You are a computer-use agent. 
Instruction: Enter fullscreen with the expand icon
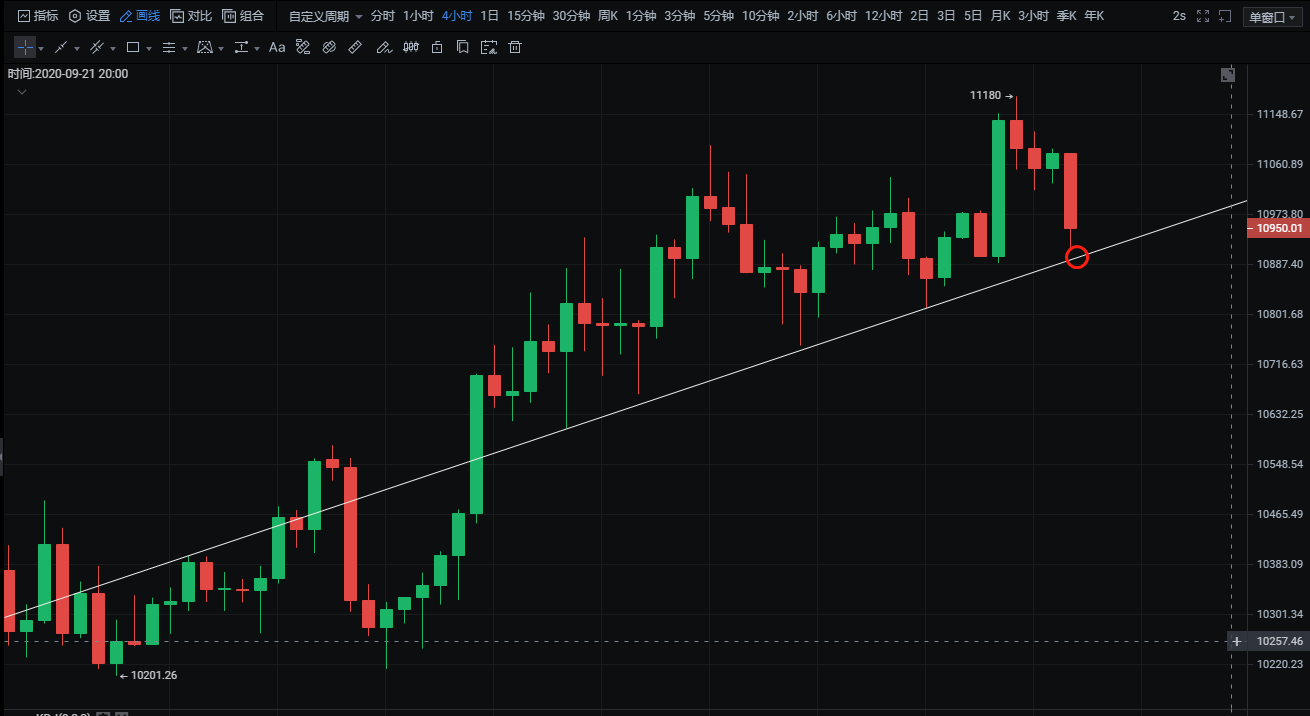pos(1202,16)
